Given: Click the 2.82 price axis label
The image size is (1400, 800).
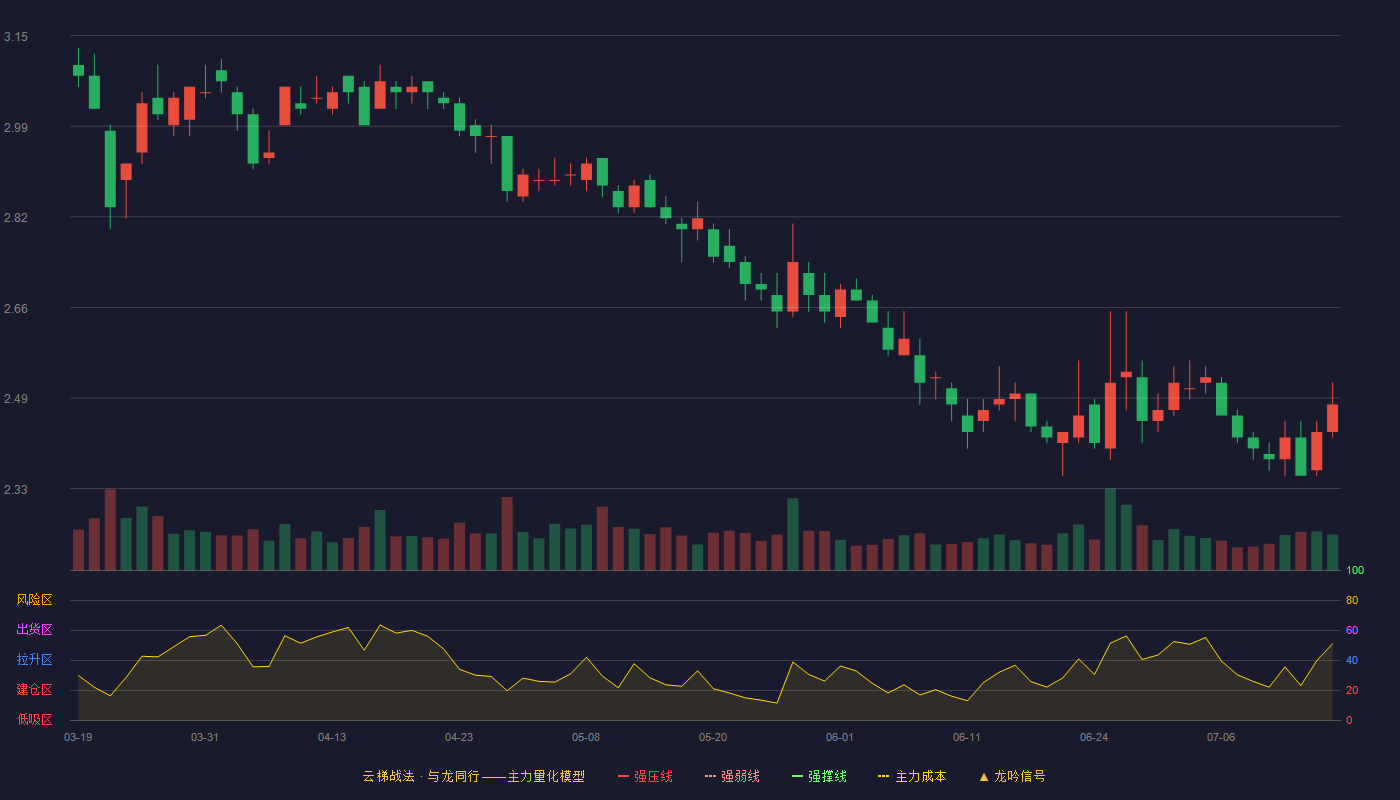Looking at the screenshot, I should coord(16,218).
